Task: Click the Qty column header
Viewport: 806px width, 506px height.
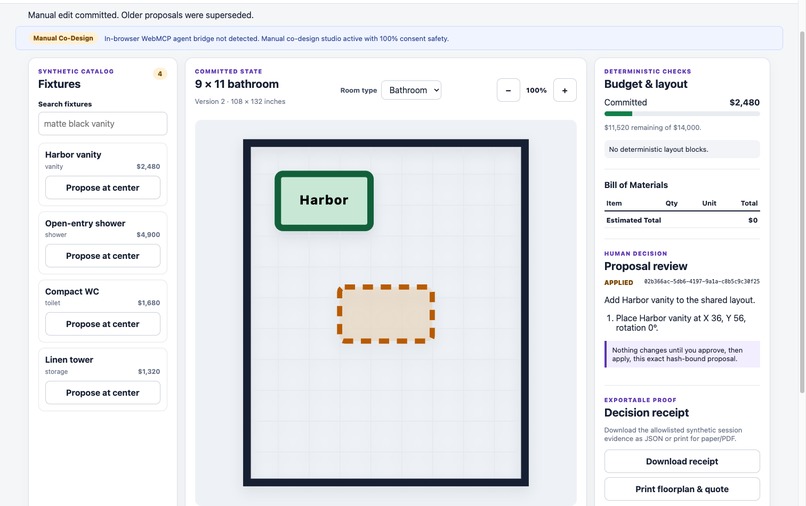Action: 671,203
